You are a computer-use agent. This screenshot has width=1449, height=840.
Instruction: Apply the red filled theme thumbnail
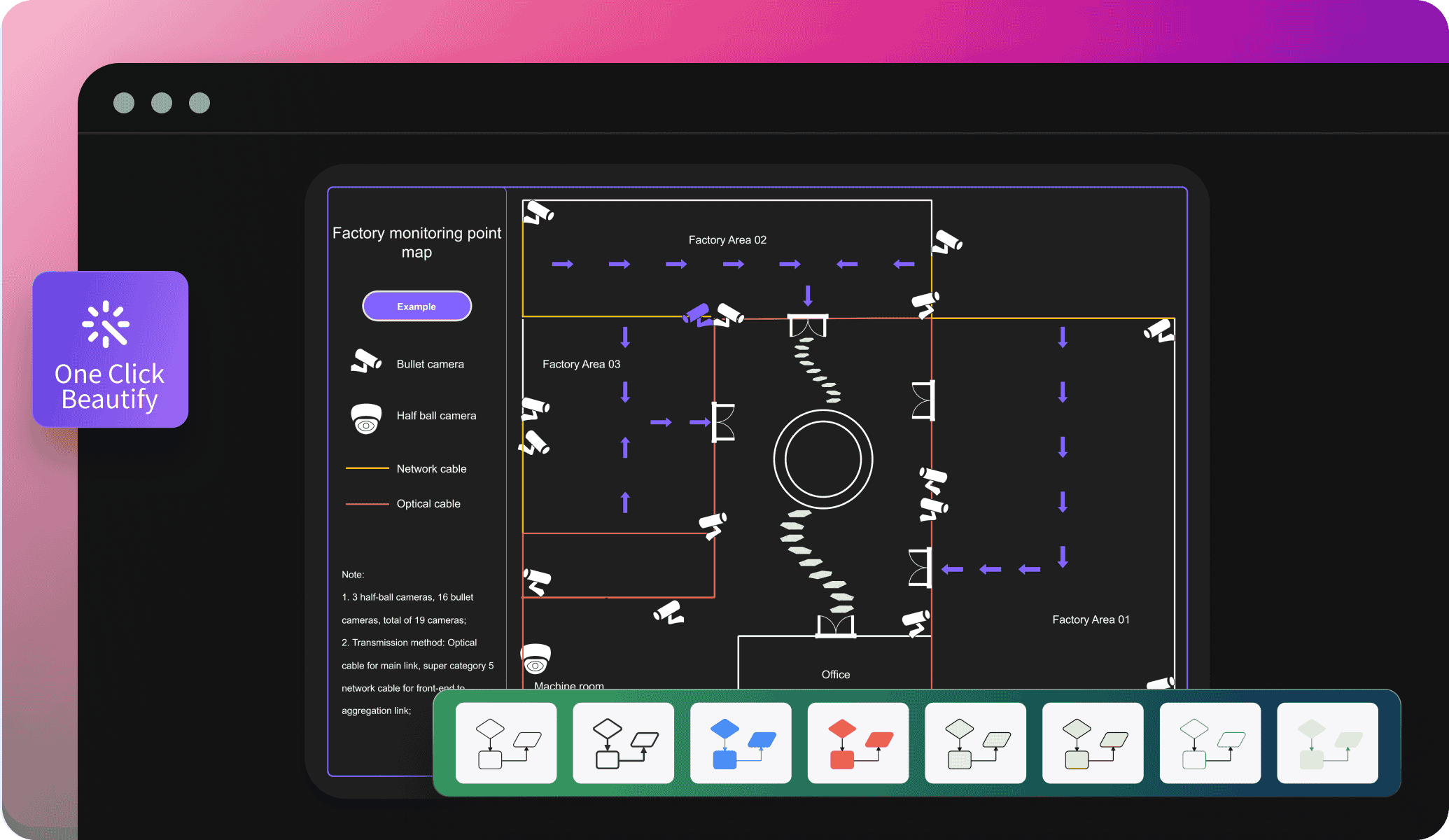coord(858,743)
